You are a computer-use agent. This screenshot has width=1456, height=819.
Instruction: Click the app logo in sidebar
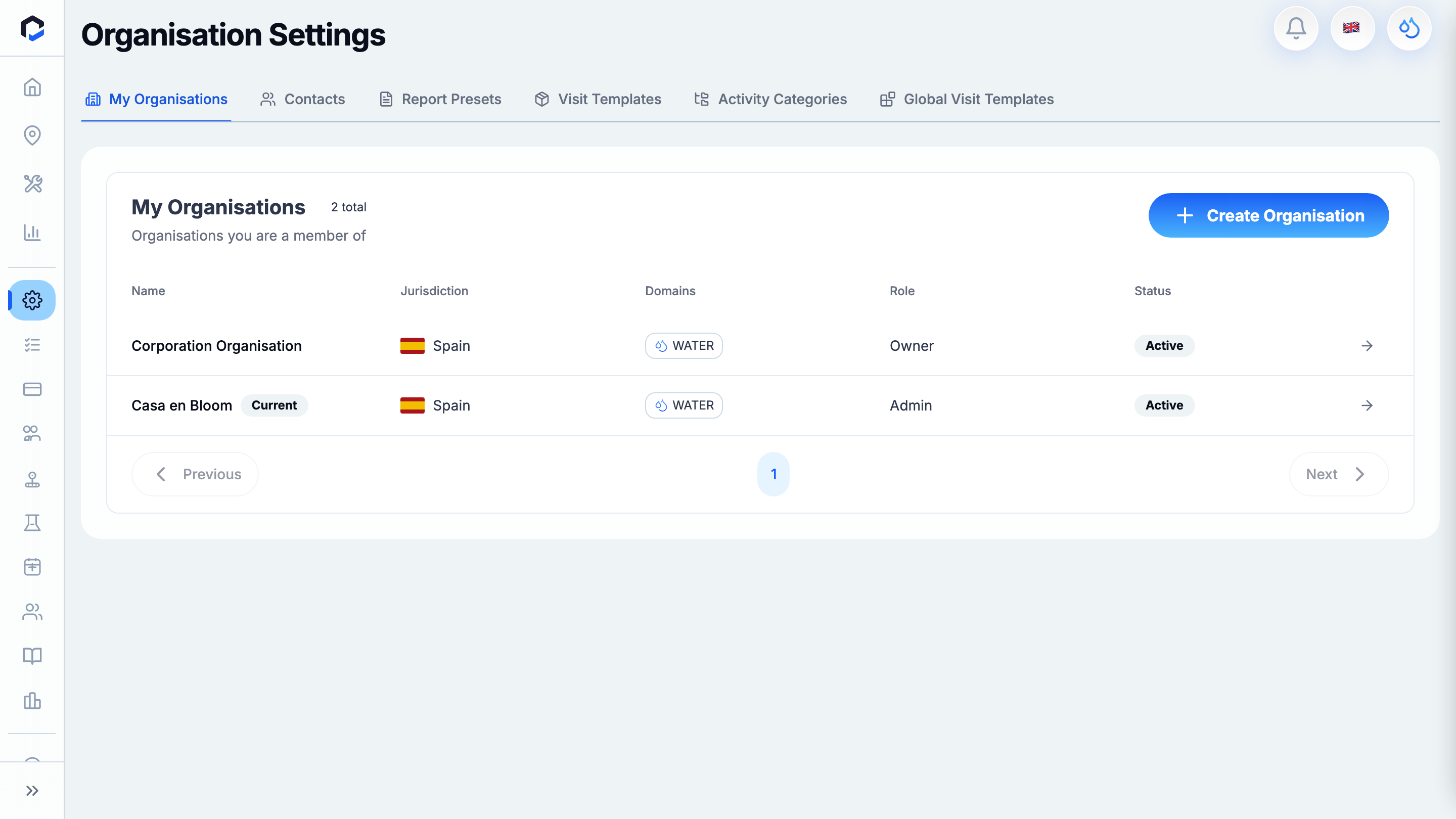(x=32, y=28)
